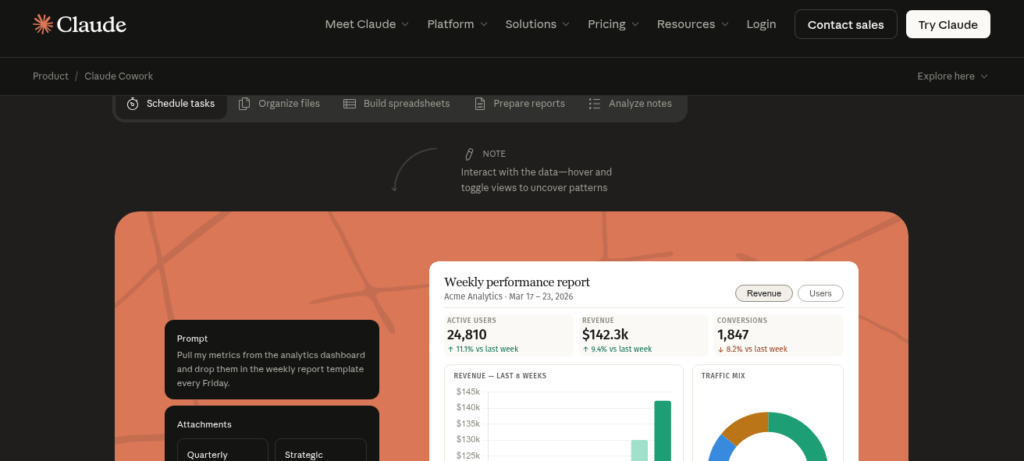Click the tall dark green revenue bar

click(x=662, y=431)
